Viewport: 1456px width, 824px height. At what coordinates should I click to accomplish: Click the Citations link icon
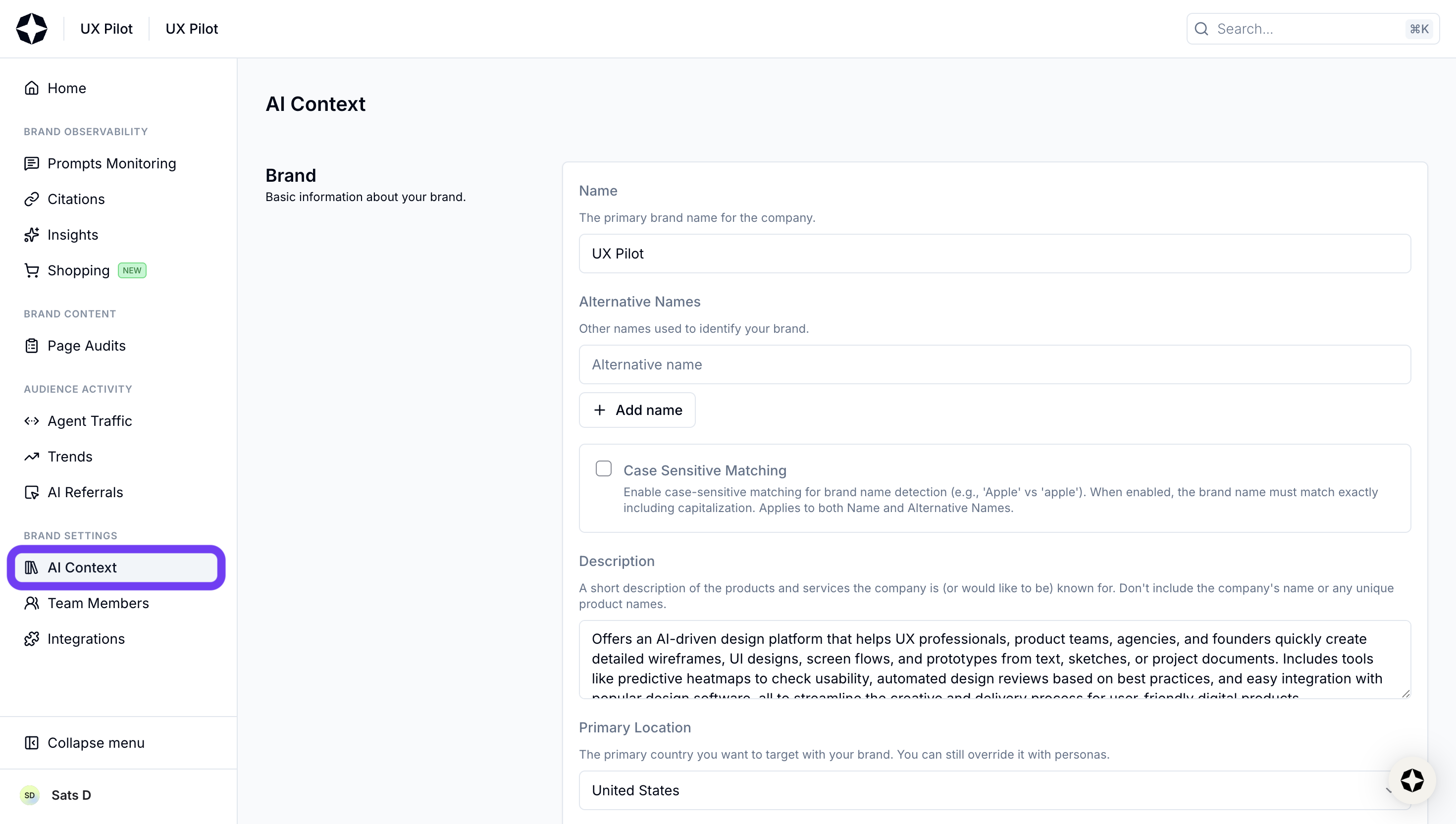(x=32, y=199)
